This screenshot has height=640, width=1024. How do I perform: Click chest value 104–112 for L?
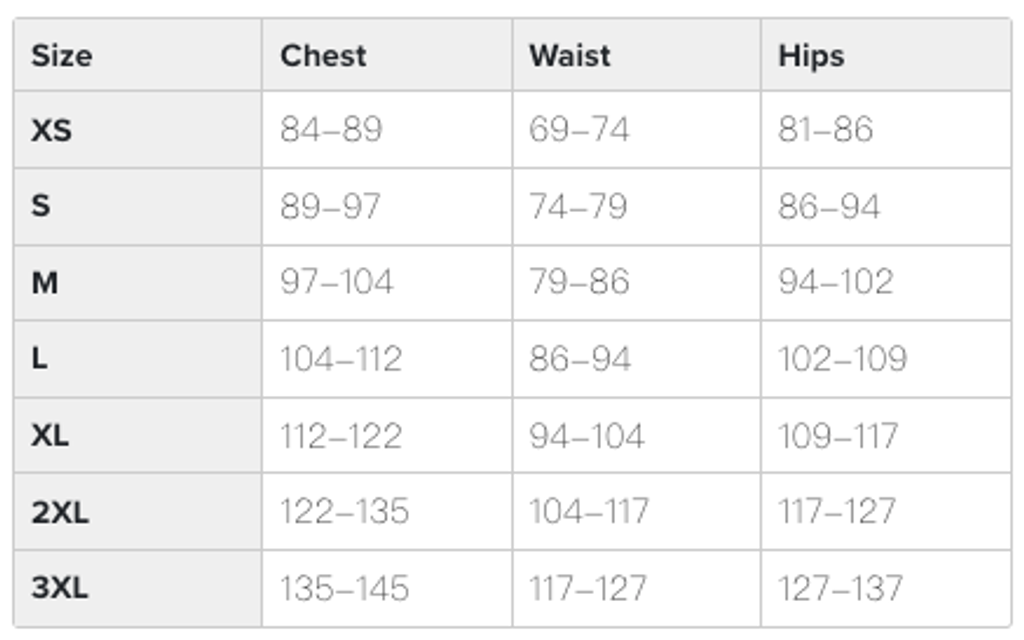pos(341,359)
